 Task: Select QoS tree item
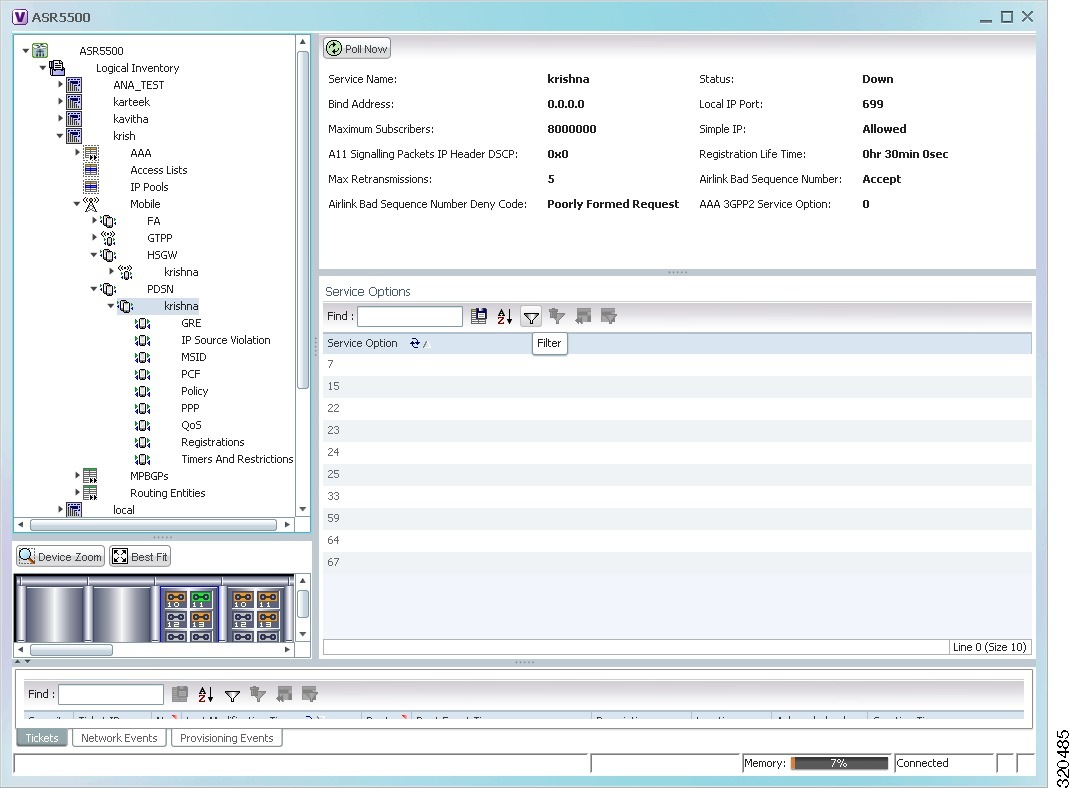tap(191, 425)
